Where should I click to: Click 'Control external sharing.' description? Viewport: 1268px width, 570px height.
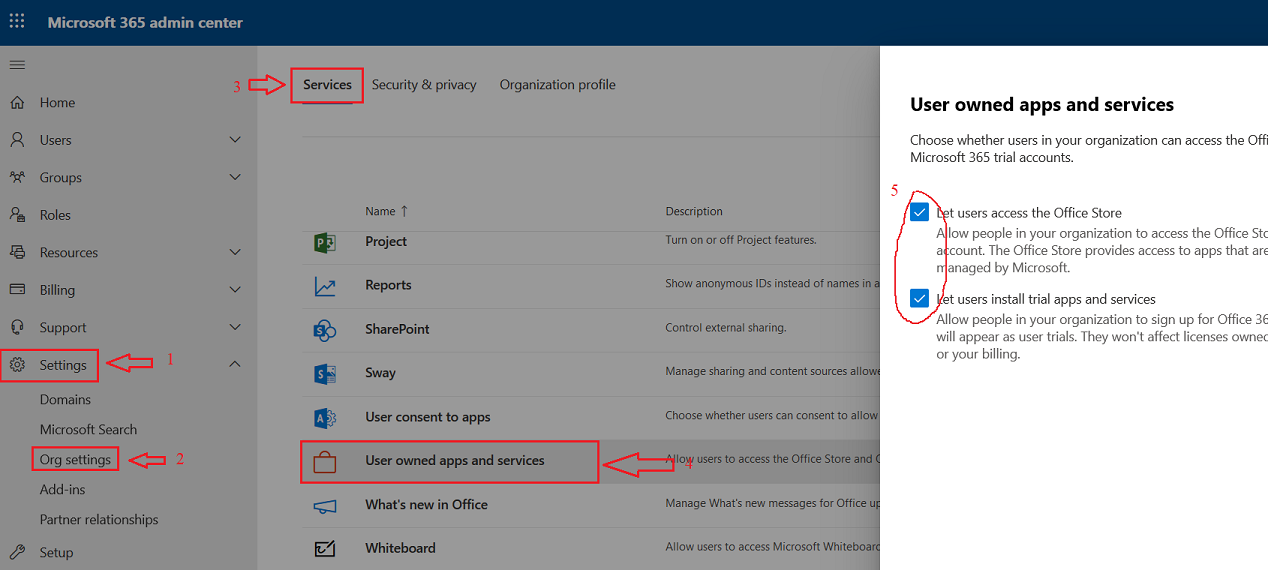[726, 328]
